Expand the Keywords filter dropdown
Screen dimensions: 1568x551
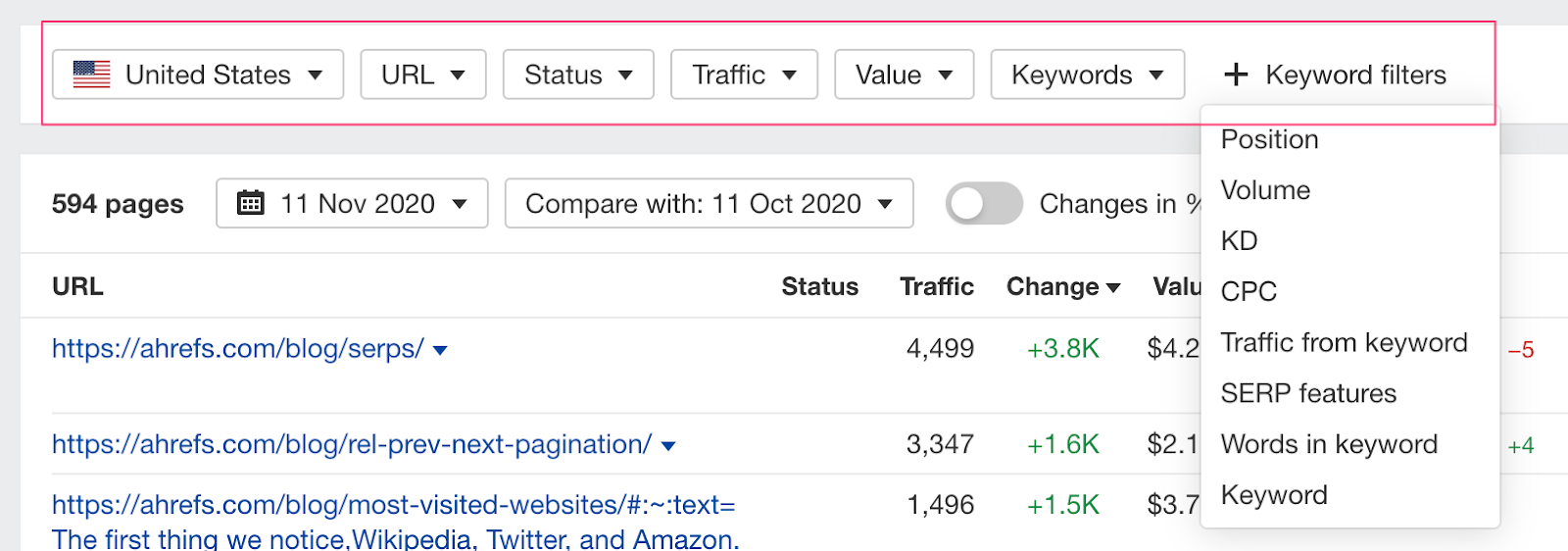coord(1087,75)
